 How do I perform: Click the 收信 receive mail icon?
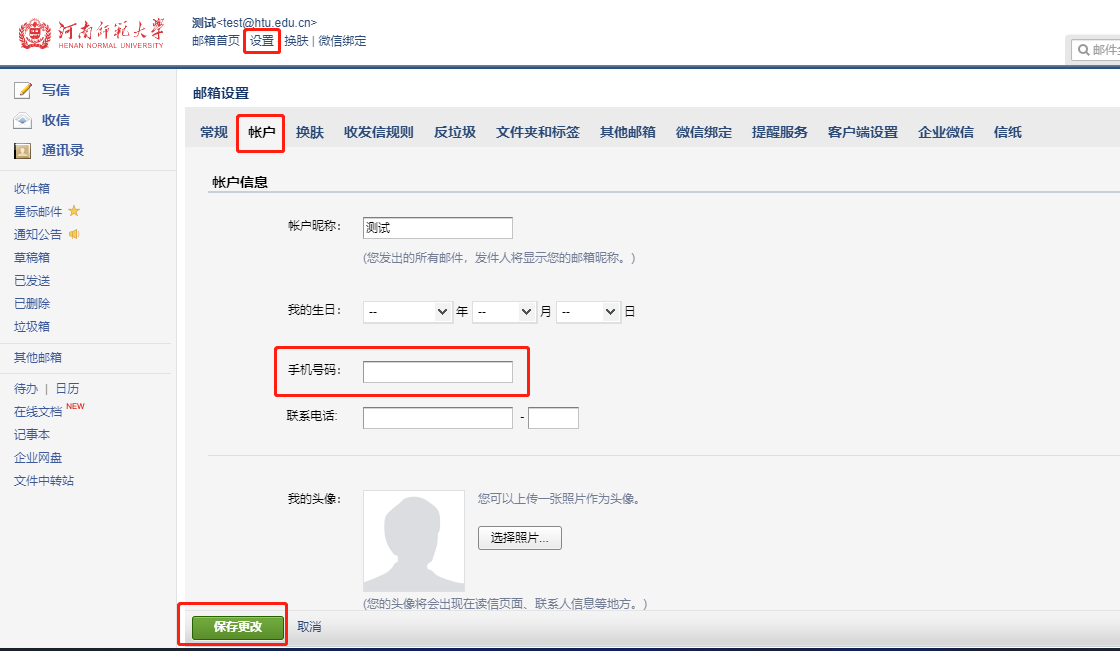point(23,121)
